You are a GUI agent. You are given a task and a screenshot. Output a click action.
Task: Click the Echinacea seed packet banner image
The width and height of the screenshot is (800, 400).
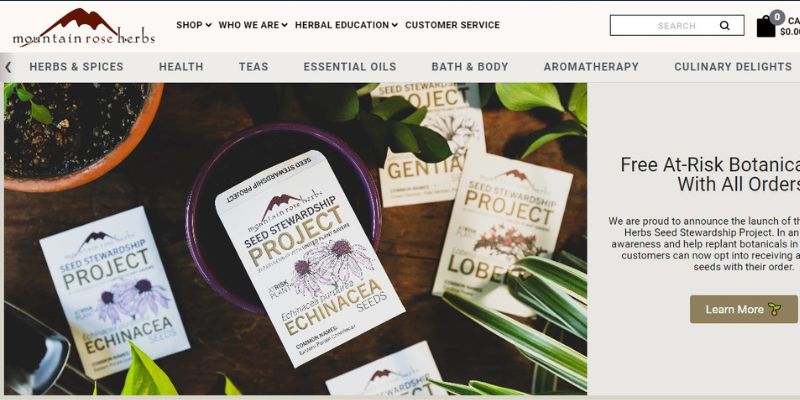point(295,239)
